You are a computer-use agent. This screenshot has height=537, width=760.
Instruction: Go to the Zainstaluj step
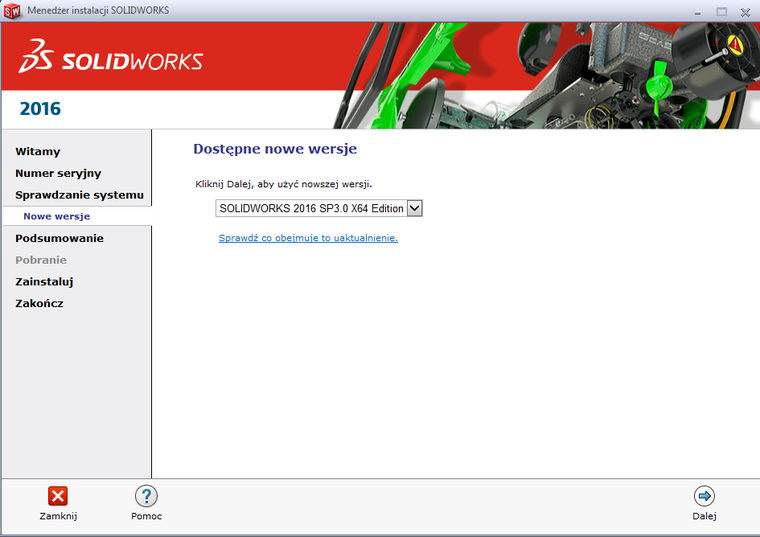44,282
